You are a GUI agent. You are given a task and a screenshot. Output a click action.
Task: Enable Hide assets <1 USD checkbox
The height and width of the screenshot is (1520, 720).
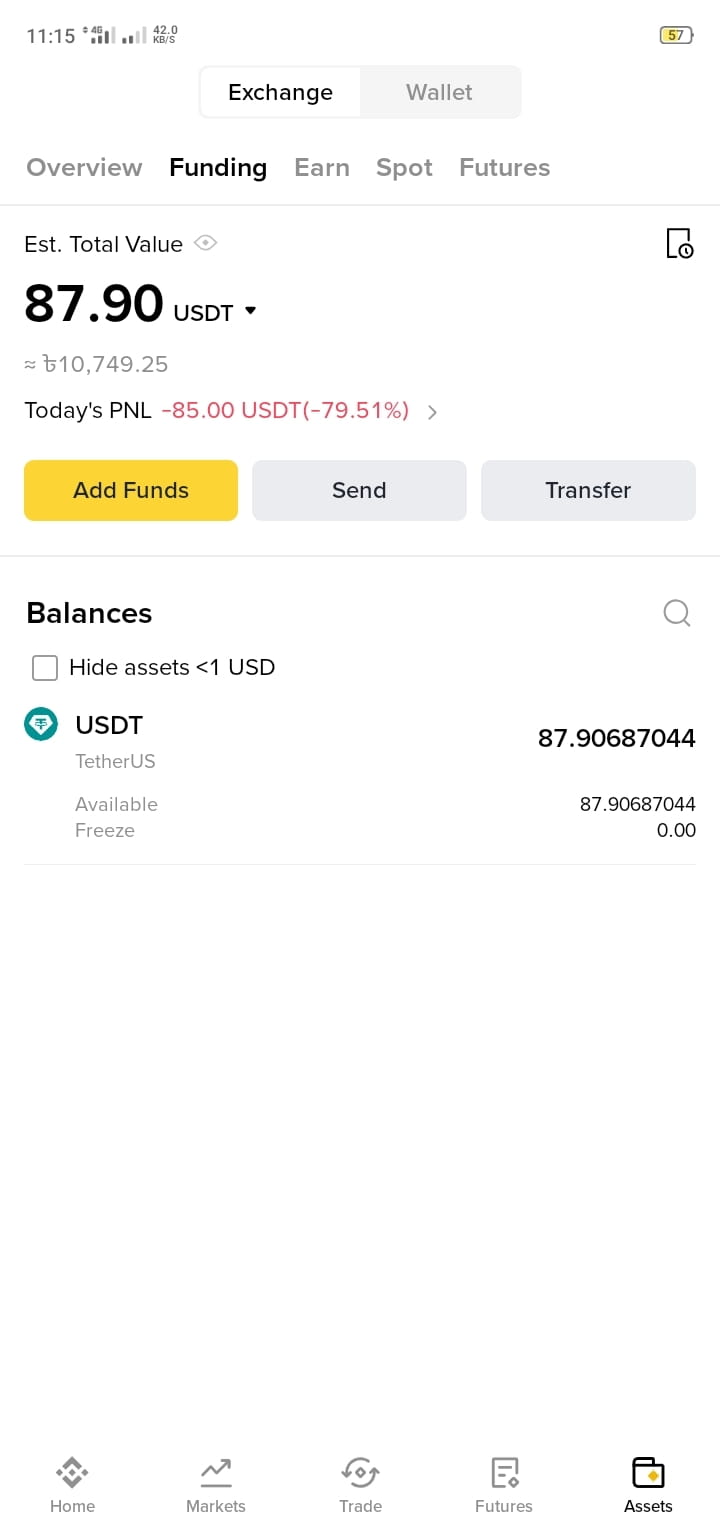click(x=45, y=667)
